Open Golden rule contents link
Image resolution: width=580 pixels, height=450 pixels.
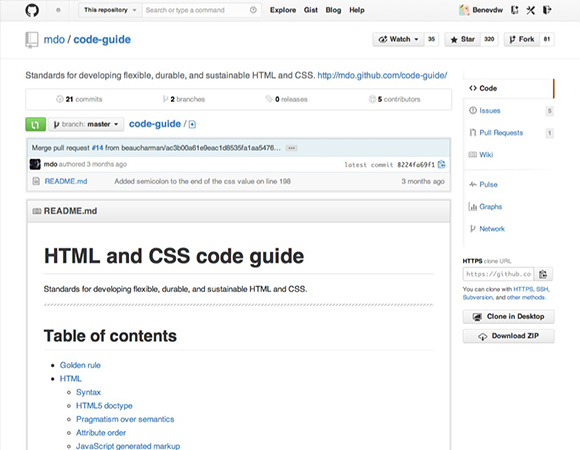(80, 365)
